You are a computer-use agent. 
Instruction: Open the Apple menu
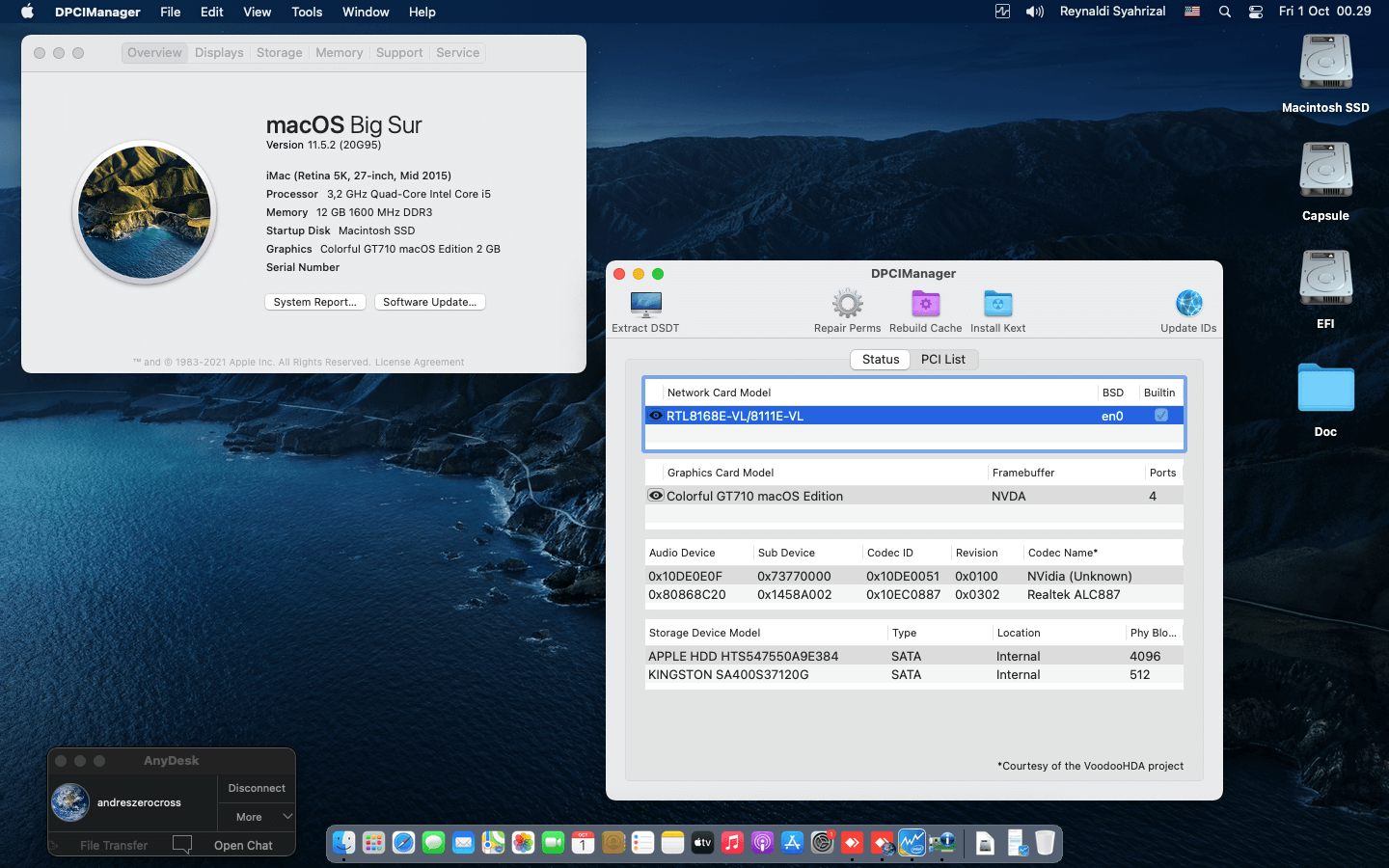point(27,12)
